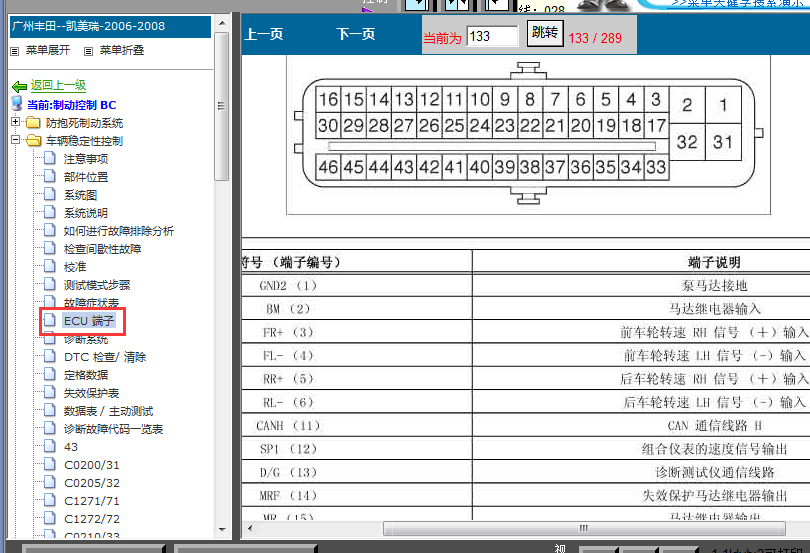Open 定格数据 document
This screenshot has width=810, height=553.
[x=86, y=375]
